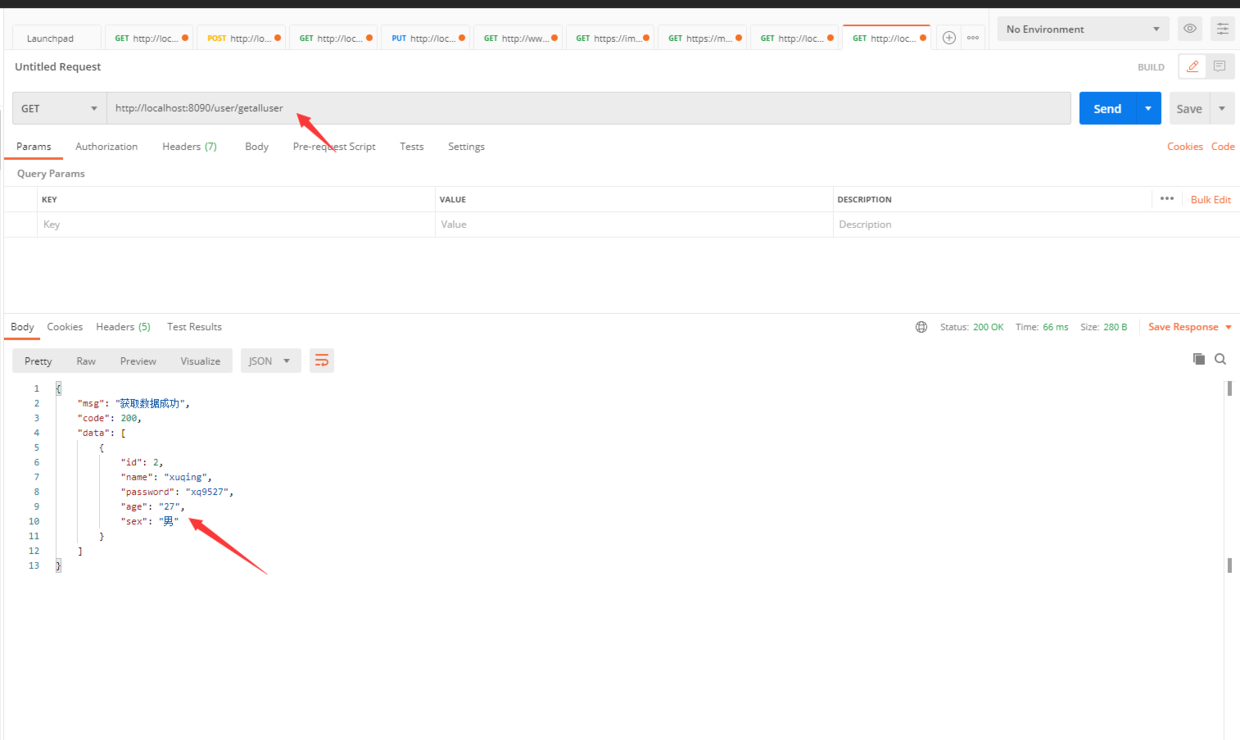Select the response Body tab

pyautogui.click(x=22, y=327)
